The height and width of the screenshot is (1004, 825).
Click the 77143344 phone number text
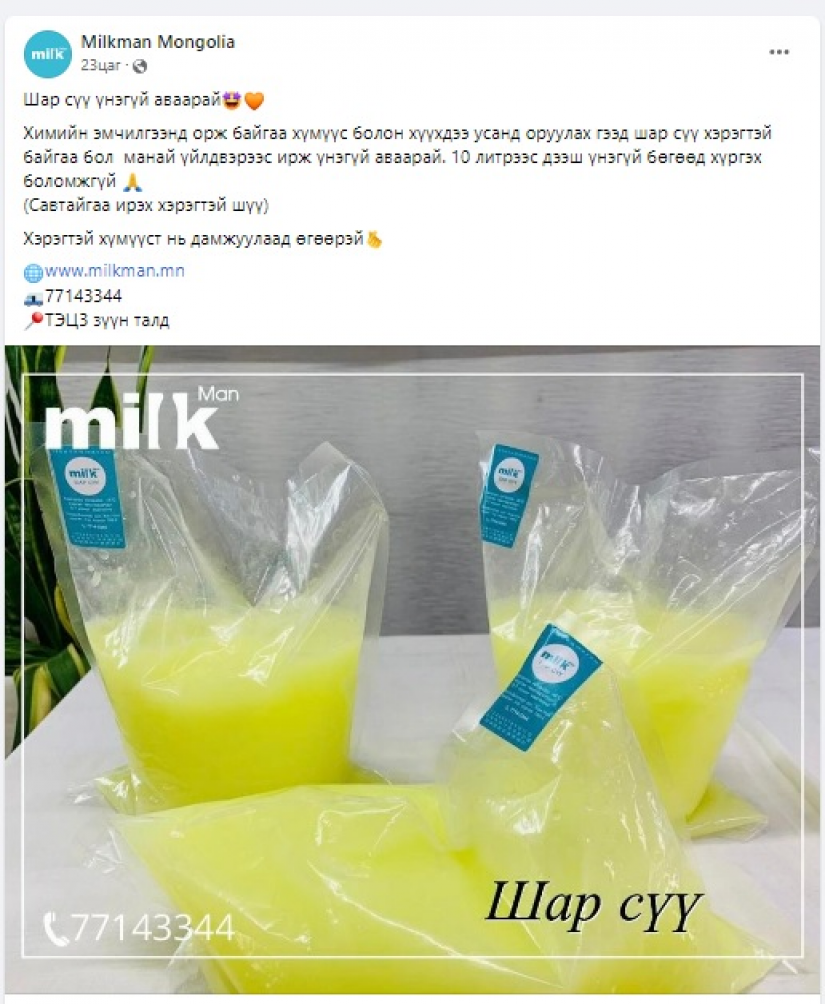(x=83, y=296)
